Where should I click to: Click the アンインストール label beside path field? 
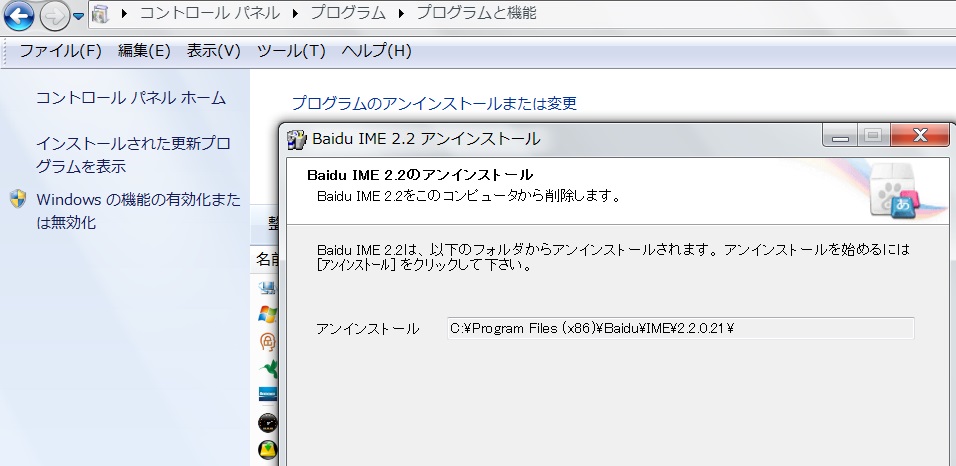pyautogui.click(x=368, y=329)
